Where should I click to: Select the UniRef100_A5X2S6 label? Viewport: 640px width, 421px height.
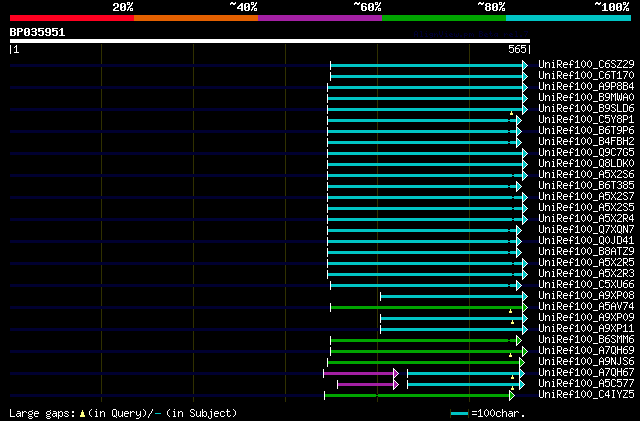[x=586, y=175]
